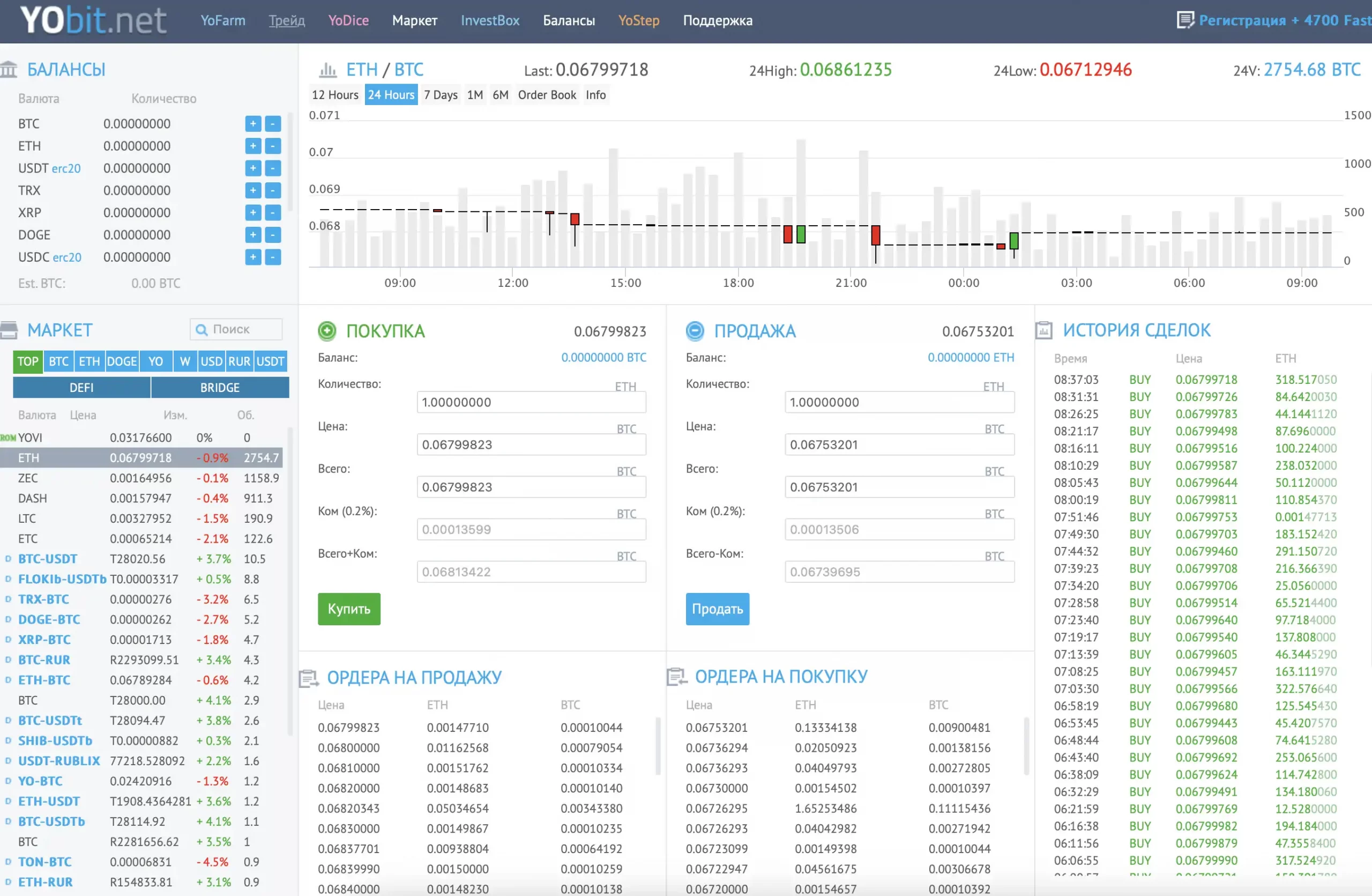Click the sell balance 0.00000000 ETH link
The image size is (1372, 896).
coord(971,357)
